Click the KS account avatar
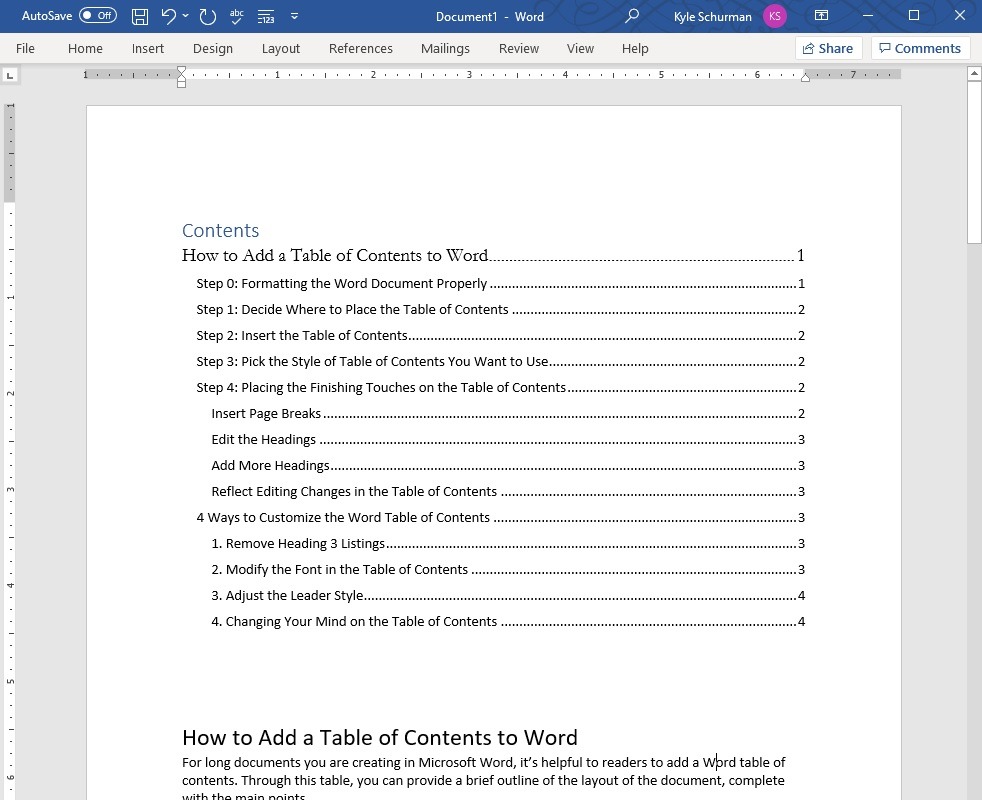Screen dimensions: 982x800 point(775,16)
